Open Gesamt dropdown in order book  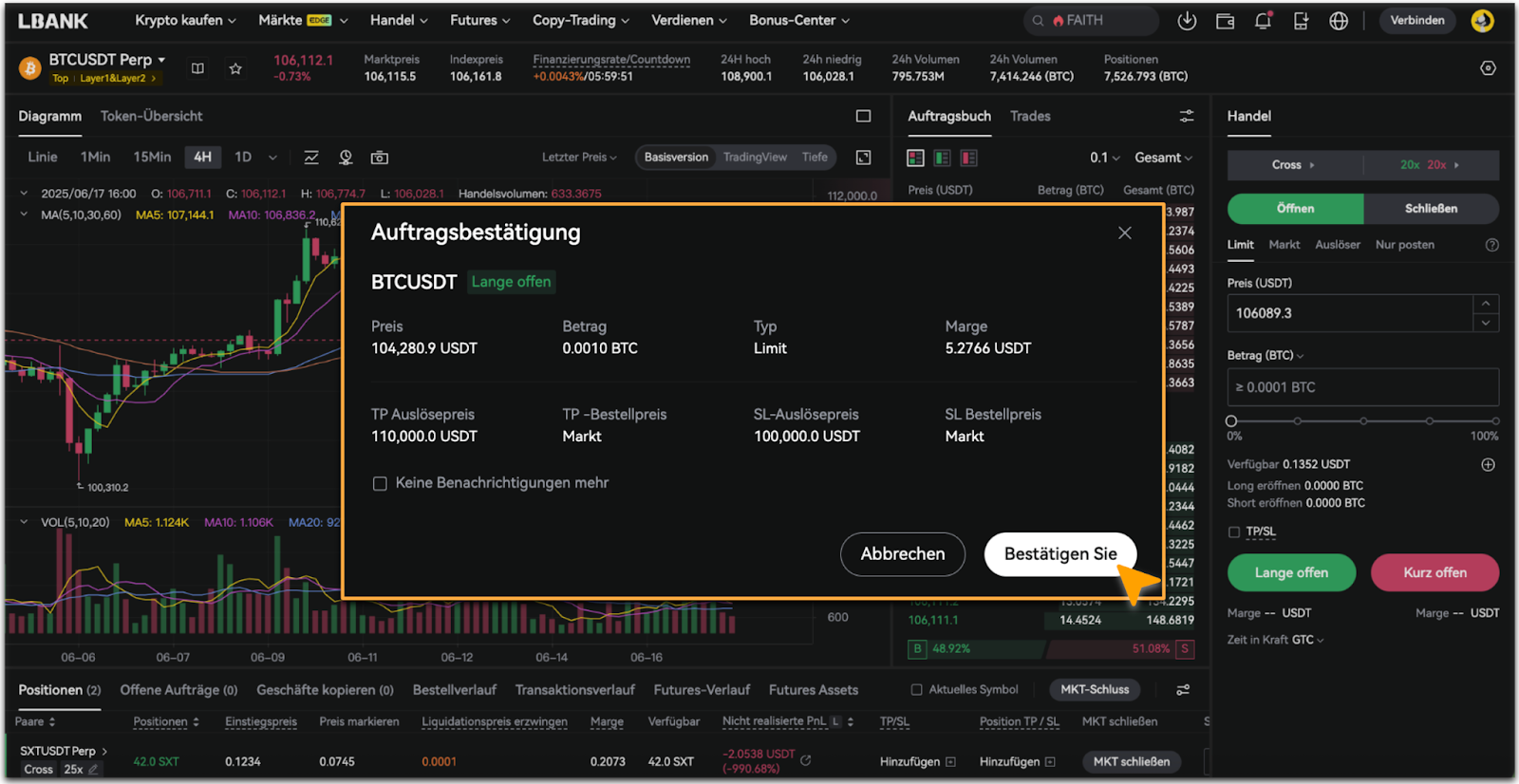[x=1163, y=158]
